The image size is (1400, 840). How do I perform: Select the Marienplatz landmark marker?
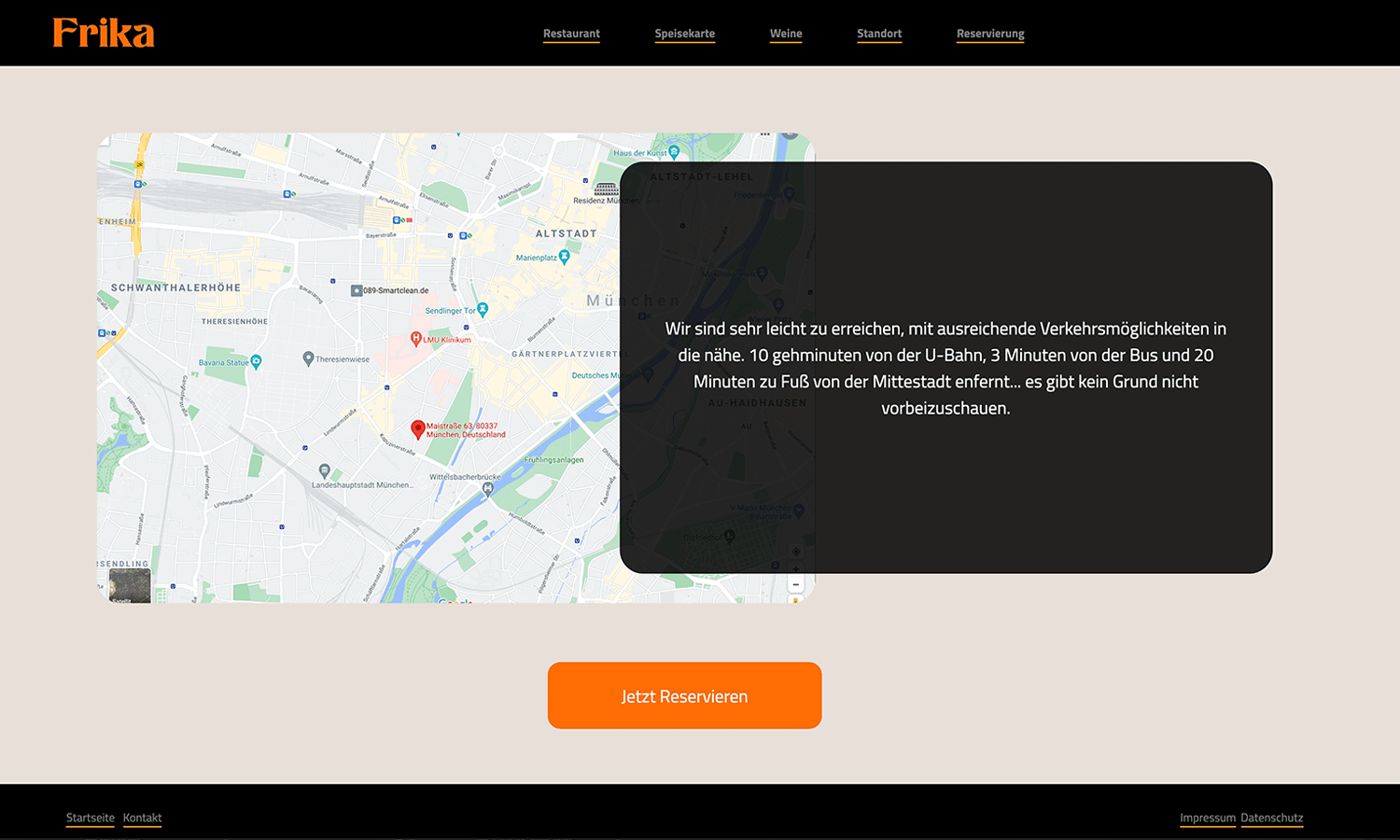[x=564, y=257]
